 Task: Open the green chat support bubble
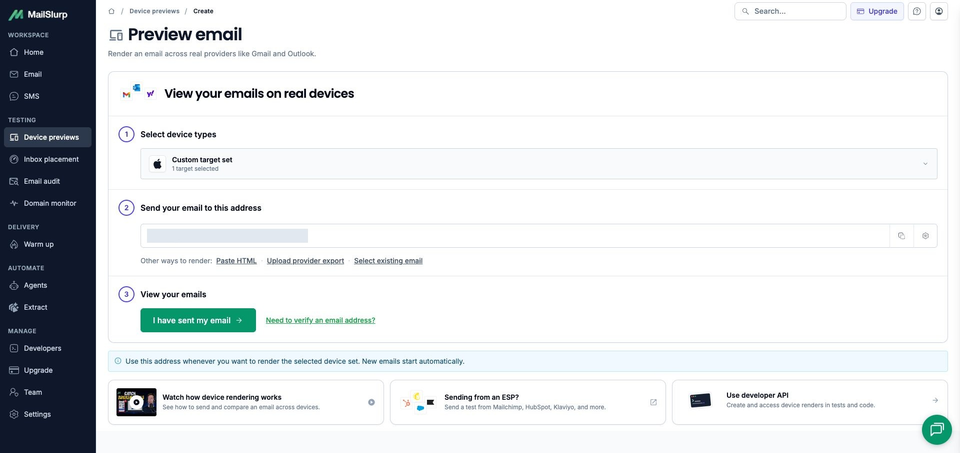[x=937, y=429]
